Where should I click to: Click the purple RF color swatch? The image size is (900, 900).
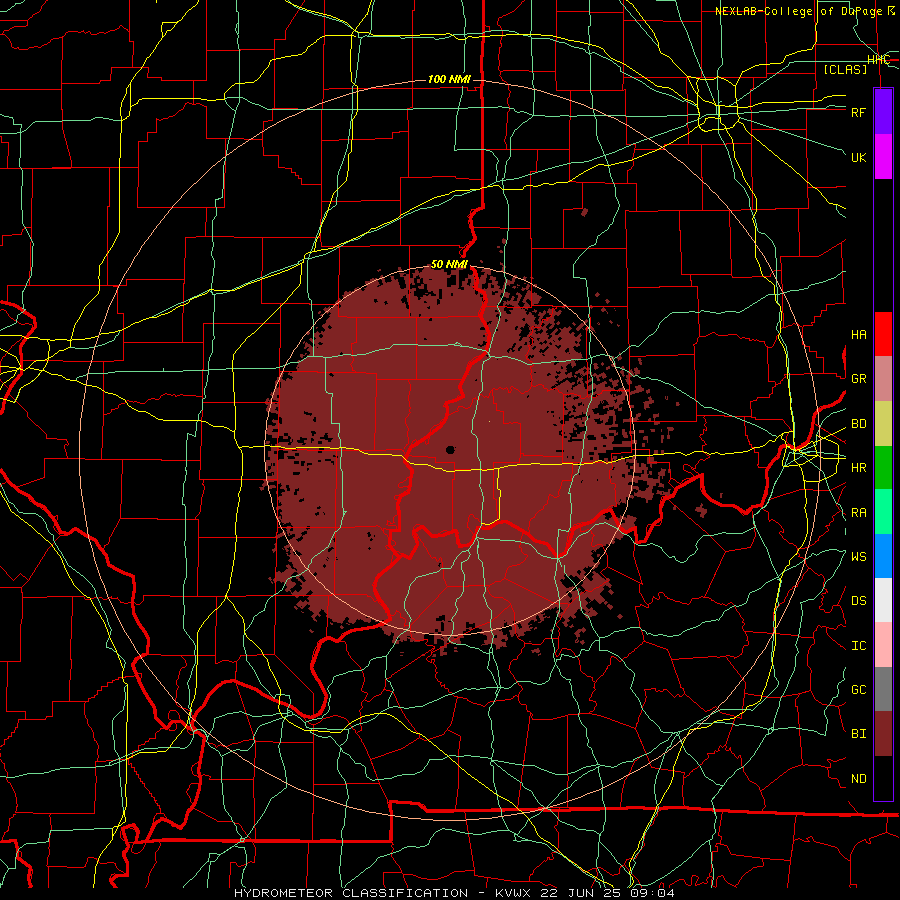tap(883, 112)
